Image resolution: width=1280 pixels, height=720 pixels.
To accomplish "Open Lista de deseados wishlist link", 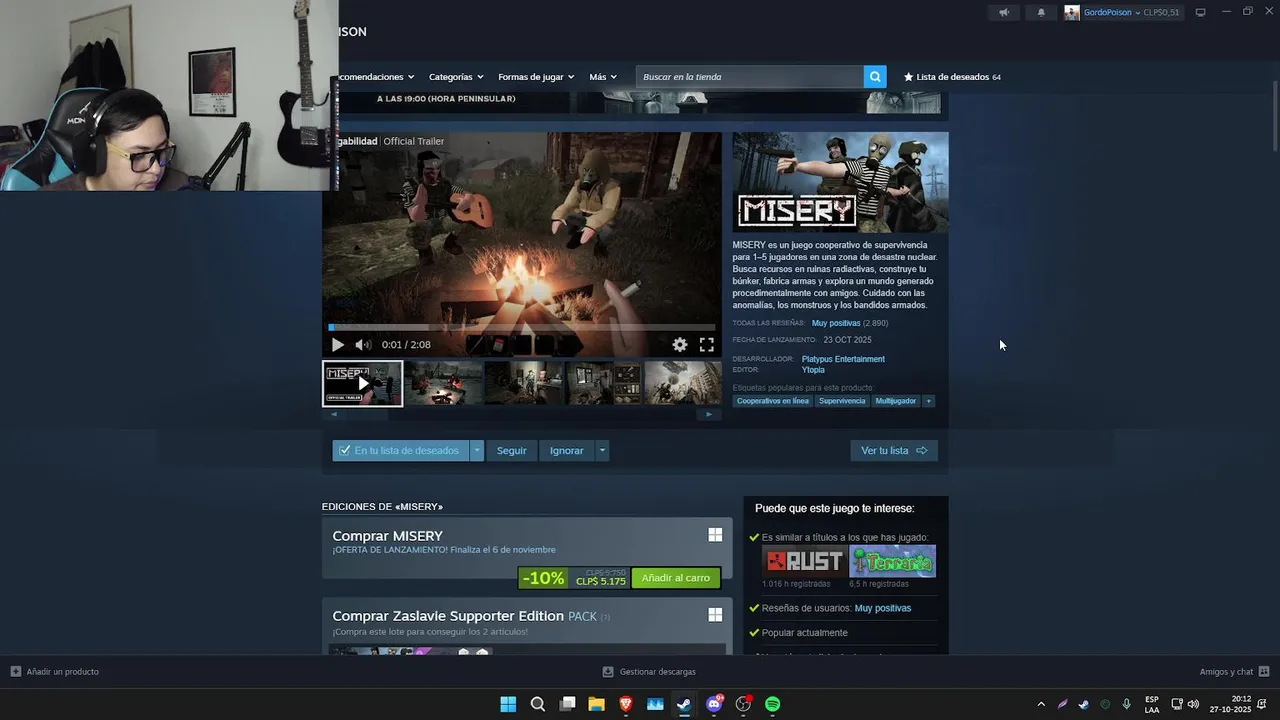I will point(952,77).
